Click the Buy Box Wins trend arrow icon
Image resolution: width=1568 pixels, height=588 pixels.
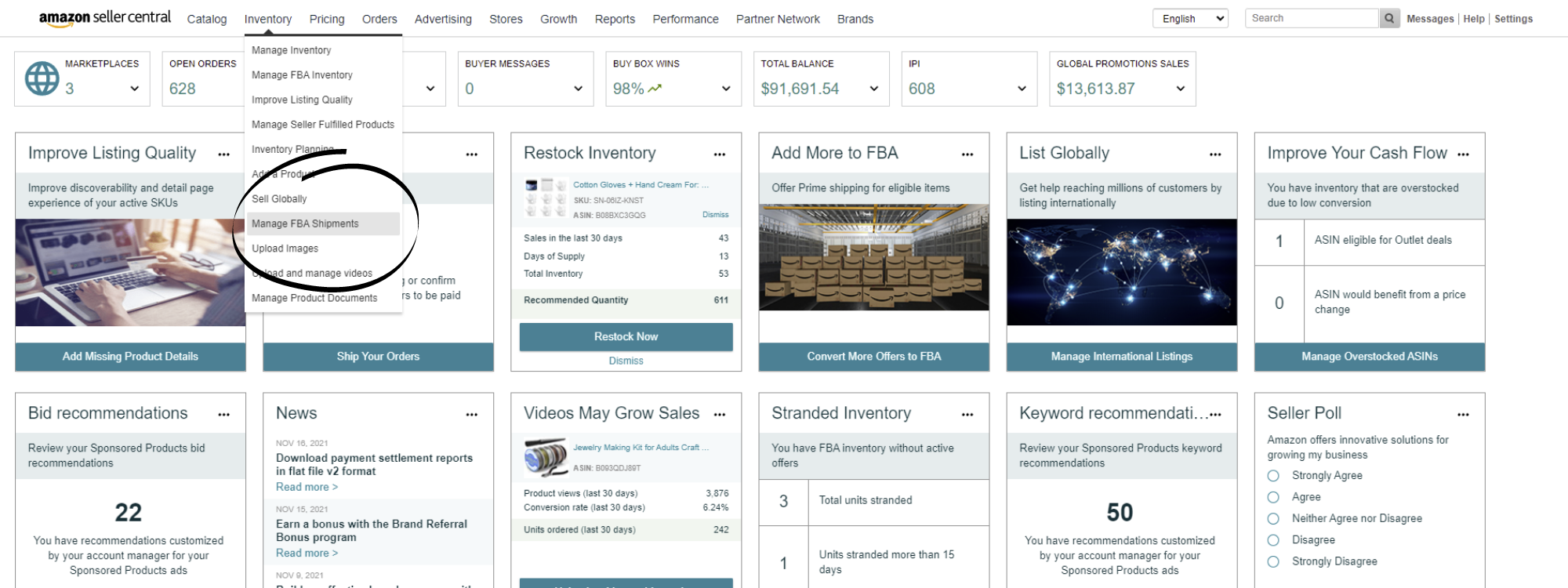(655, 89)
